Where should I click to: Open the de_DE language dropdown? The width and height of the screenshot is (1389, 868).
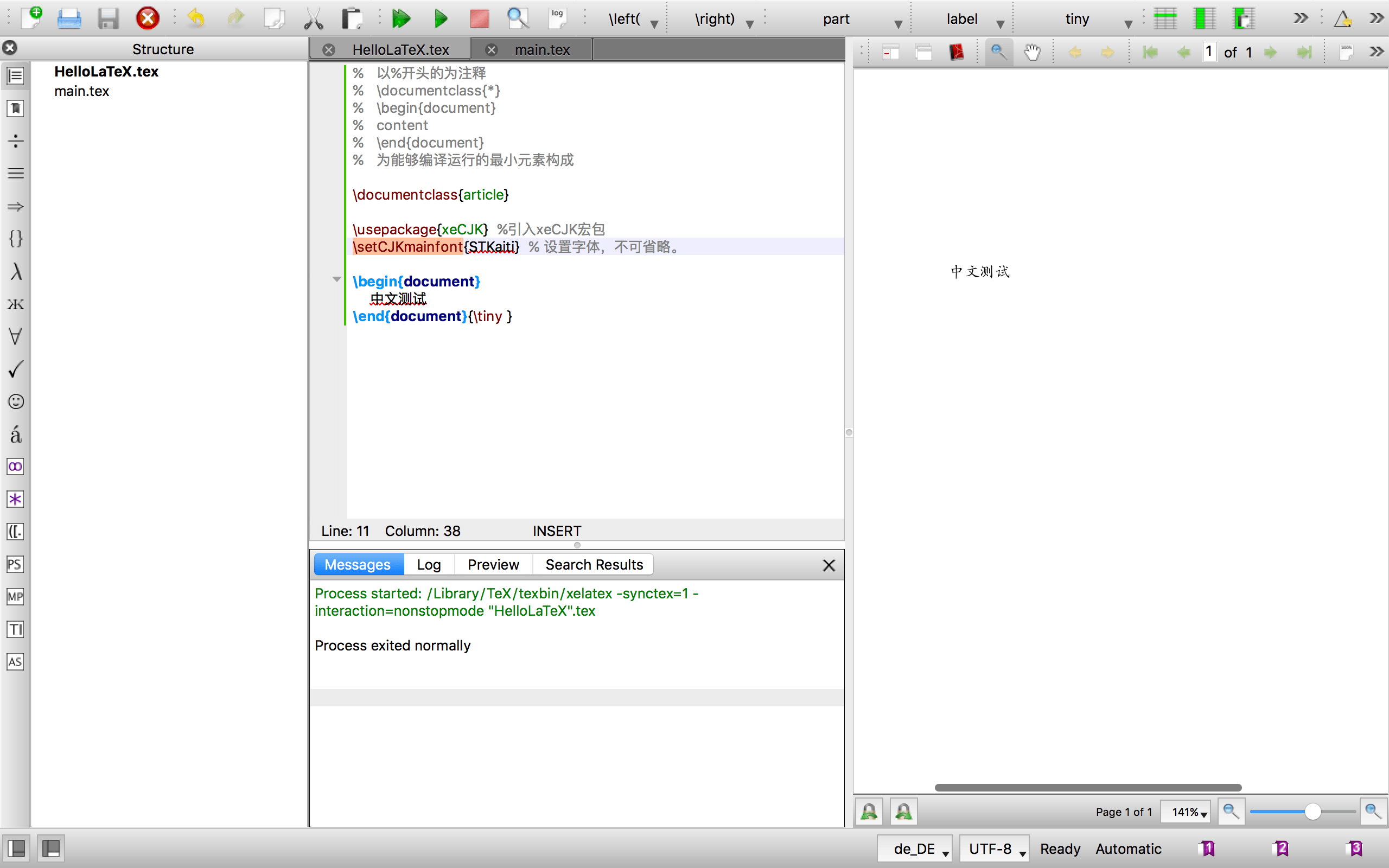[915, 849]
